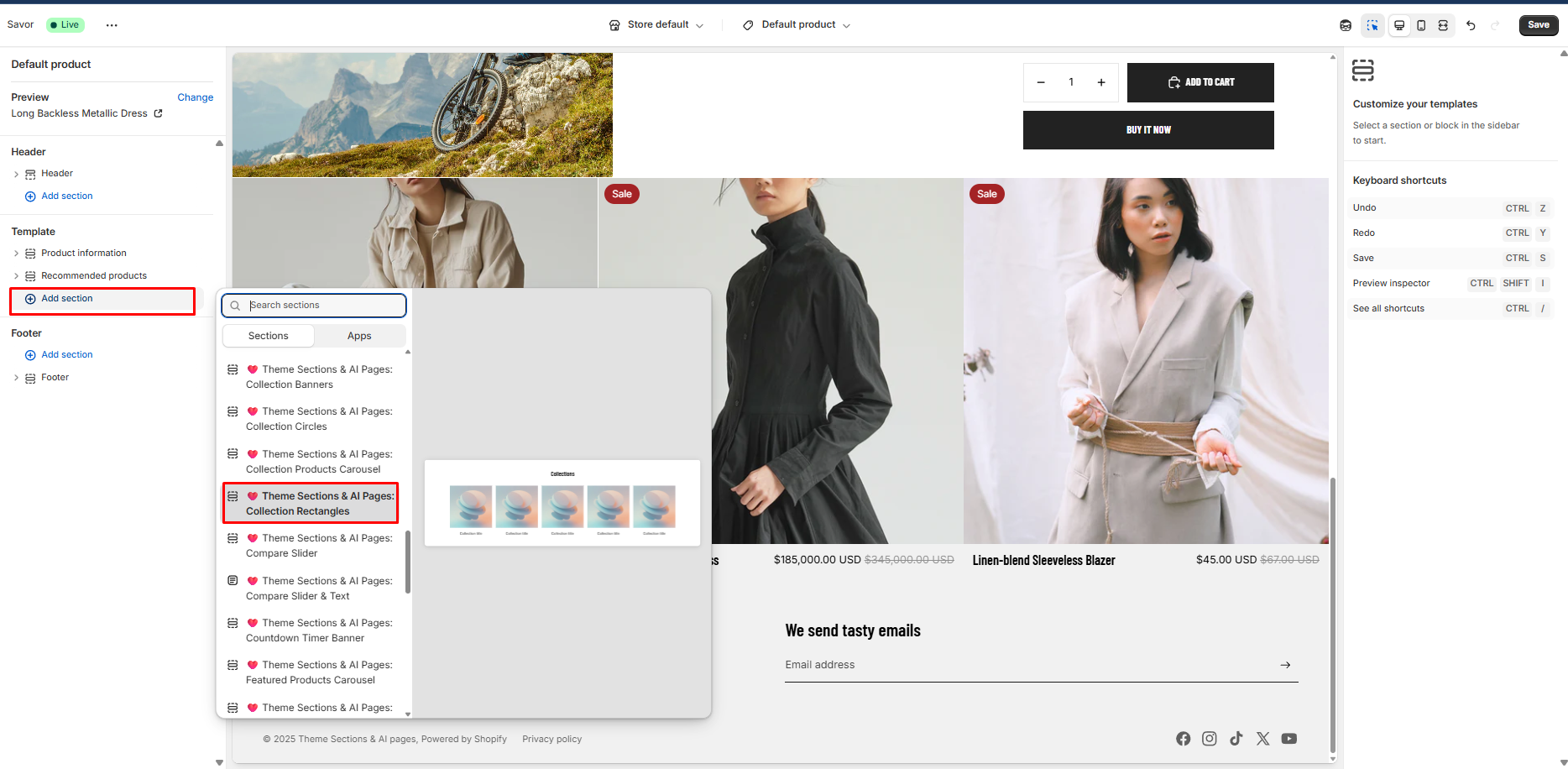The width and height of the screenshot is (1568, 769).
Task: Submit email with the arrow icon
Action: pos(1285,665)
